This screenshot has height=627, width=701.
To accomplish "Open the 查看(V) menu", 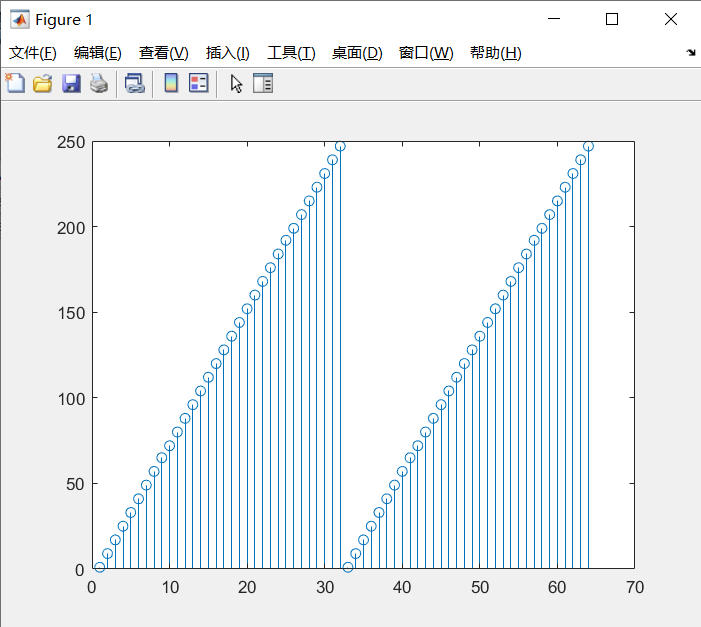I will [164, 53].
